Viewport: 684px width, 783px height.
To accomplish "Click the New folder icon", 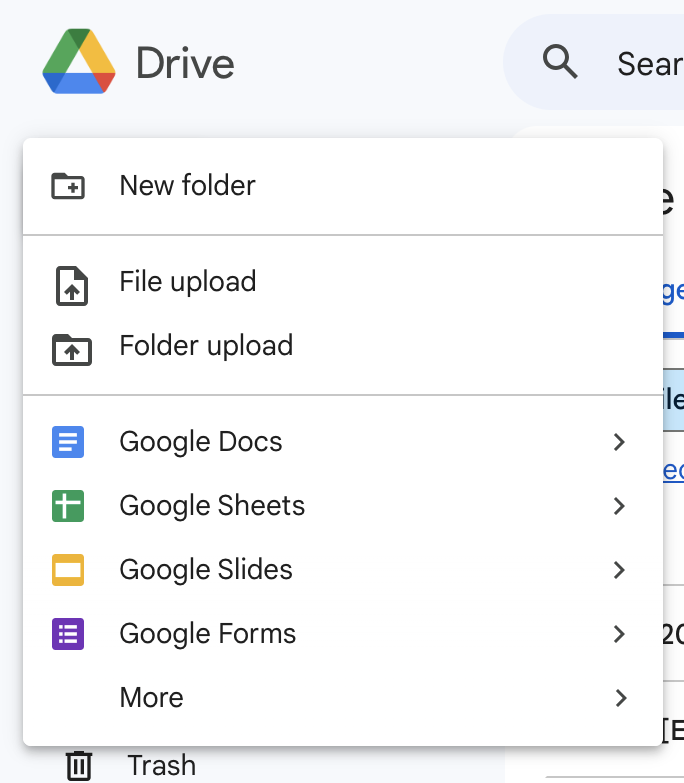I will click(68, 186).
